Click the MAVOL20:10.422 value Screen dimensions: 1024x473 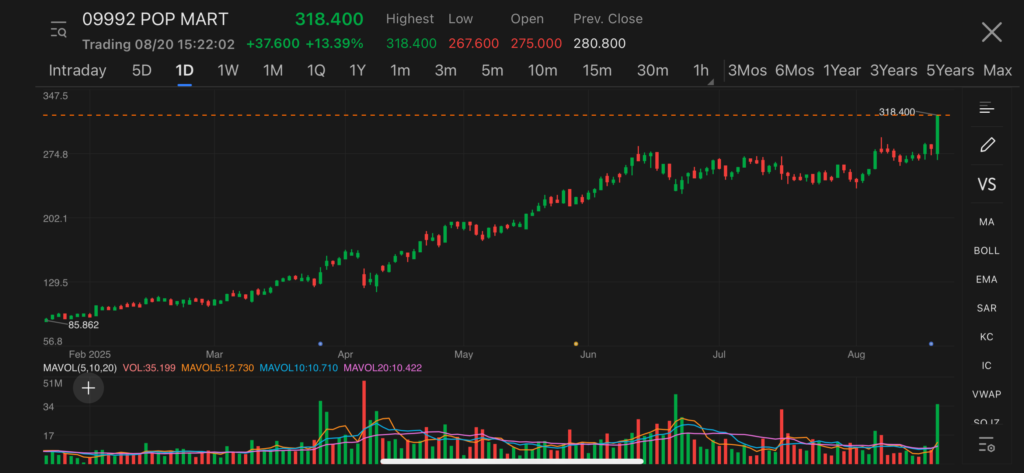[383, 368]
